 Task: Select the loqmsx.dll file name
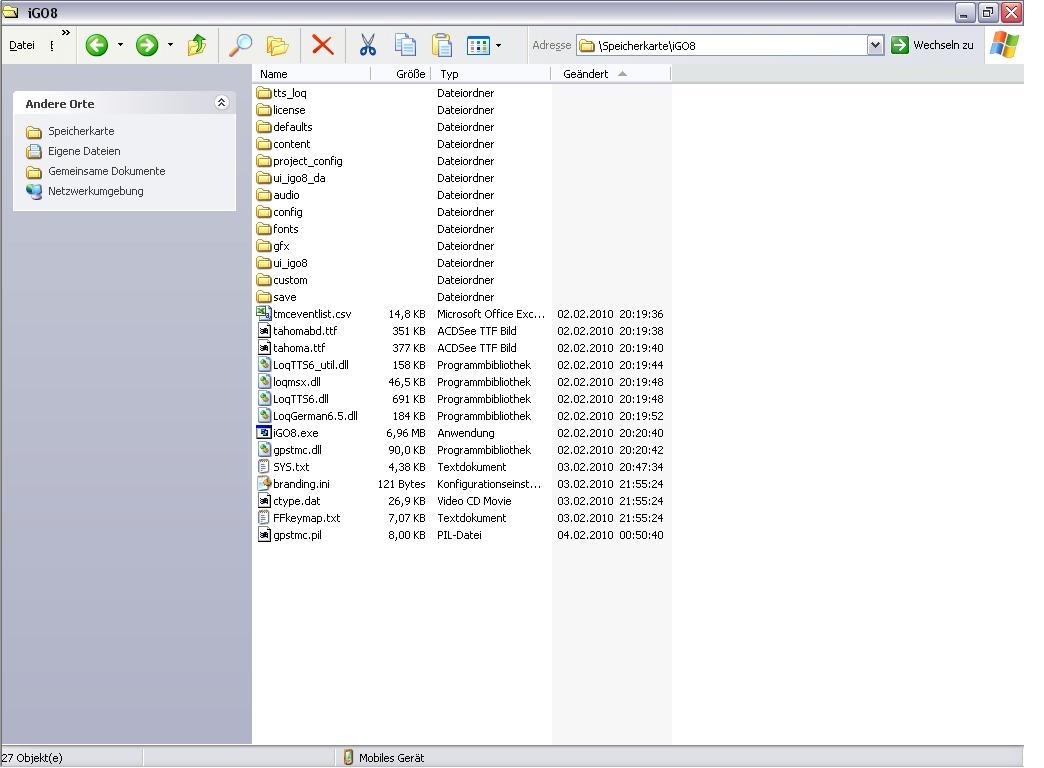297,382
